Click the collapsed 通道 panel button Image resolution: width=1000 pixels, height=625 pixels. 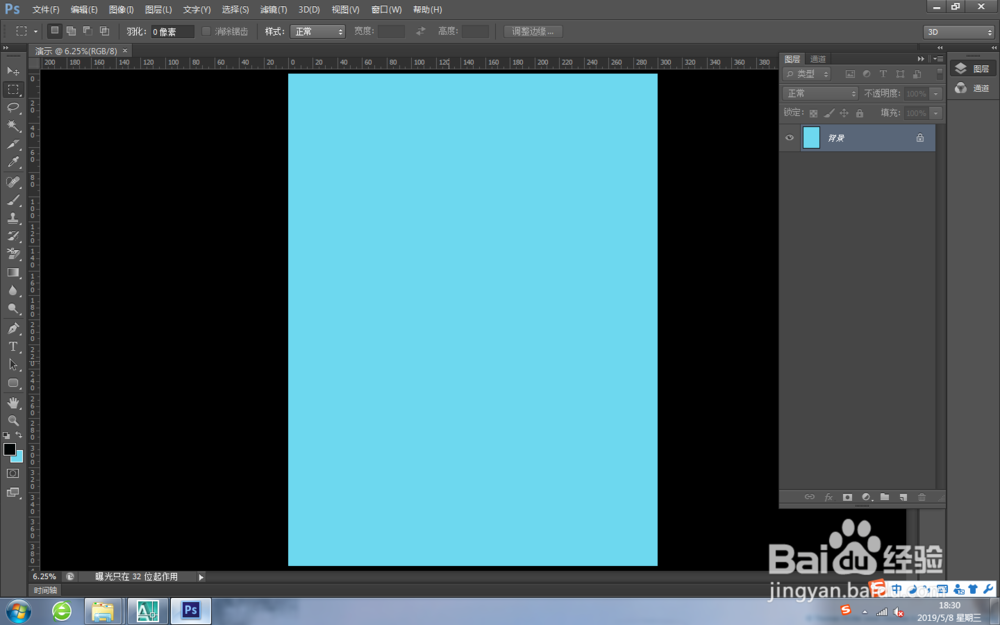pos(973,88)
